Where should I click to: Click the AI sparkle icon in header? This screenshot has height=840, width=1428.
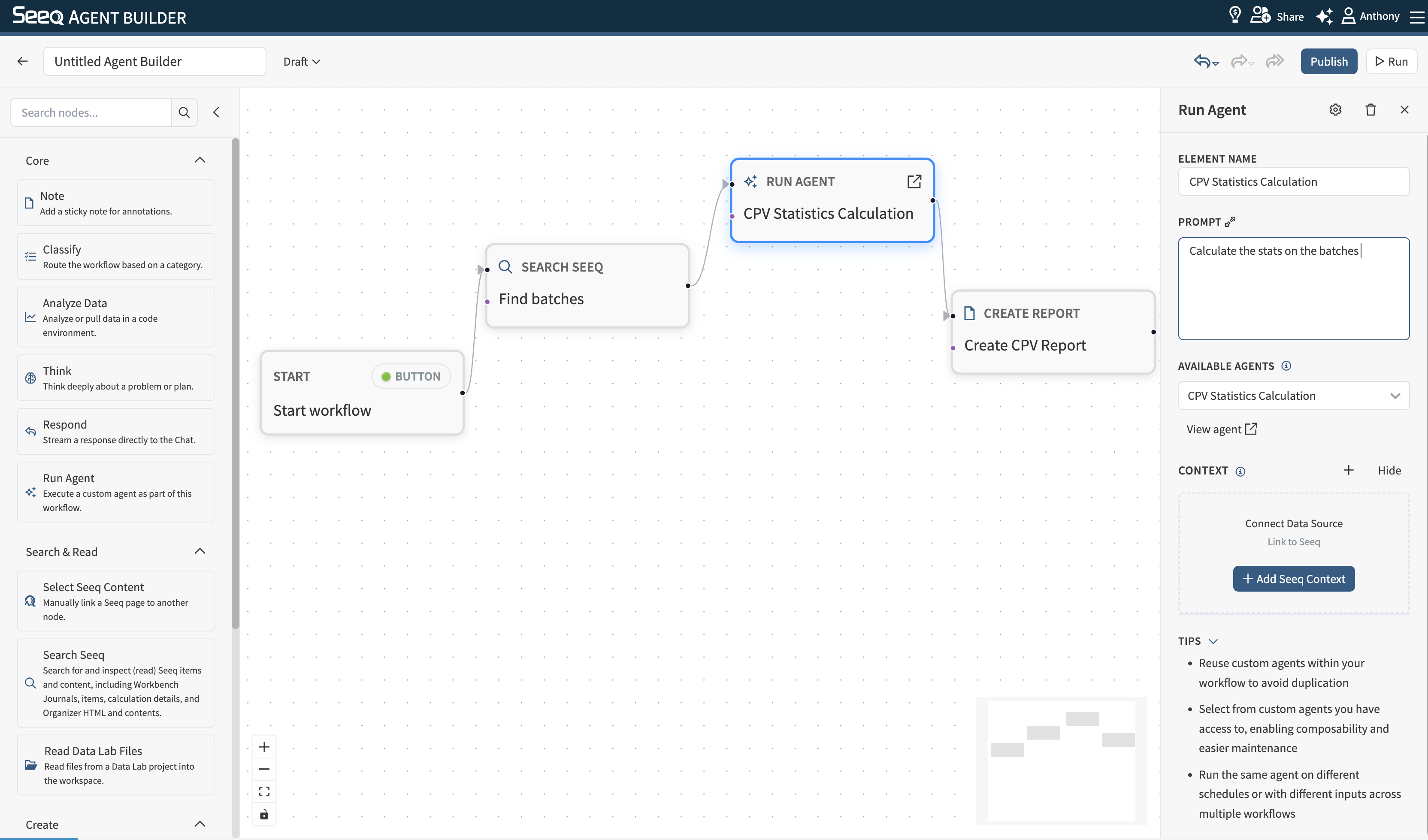[1324, 16]
